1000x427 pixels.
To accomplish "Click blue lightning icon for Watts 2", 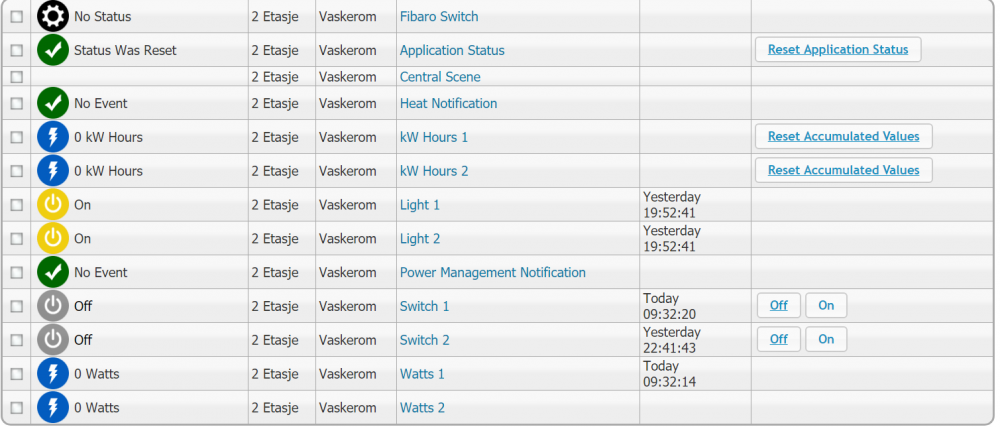I will pos(52,408).
